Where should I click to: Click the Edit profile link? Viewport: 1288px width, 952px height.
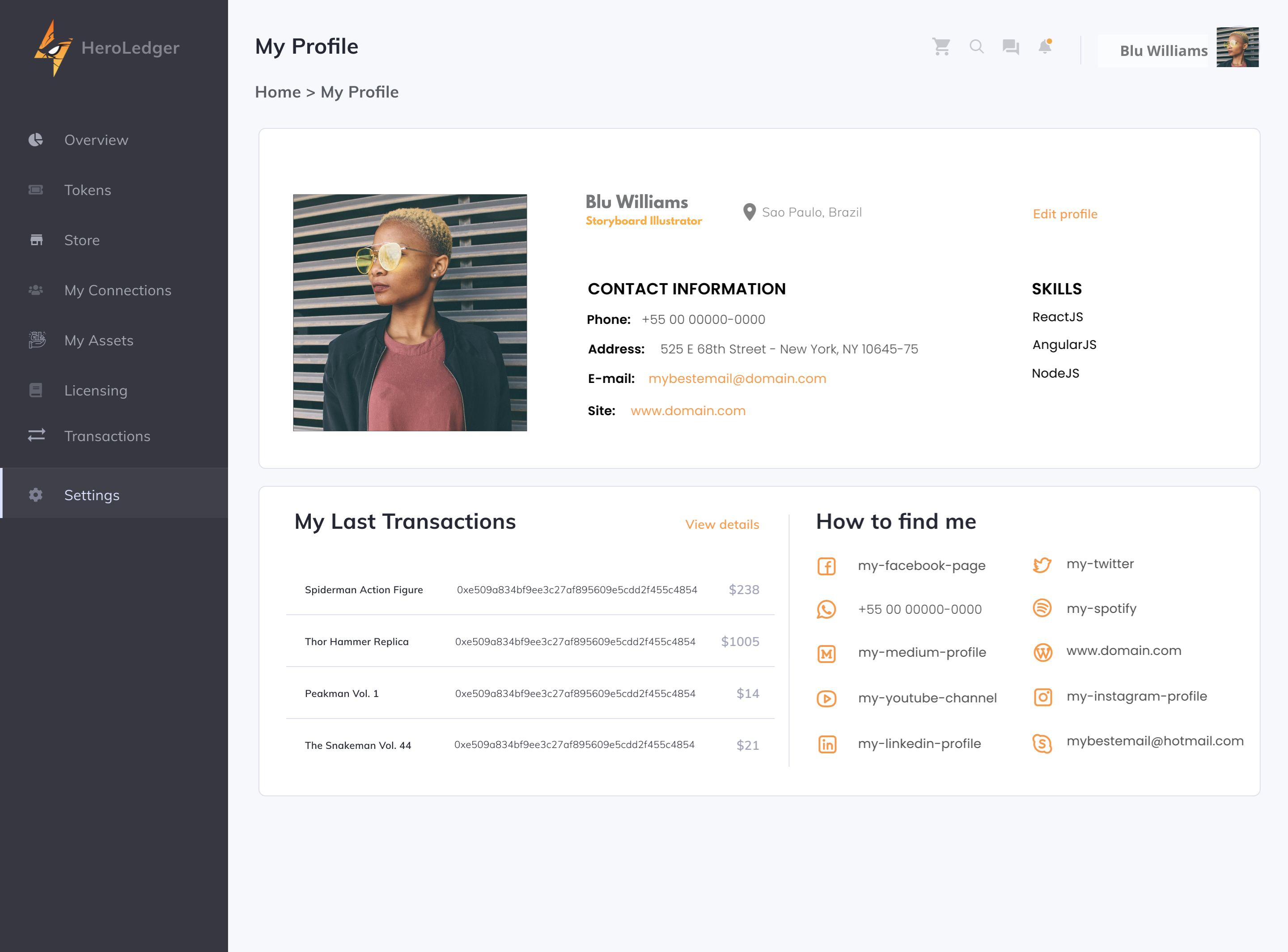[1064, 214]
